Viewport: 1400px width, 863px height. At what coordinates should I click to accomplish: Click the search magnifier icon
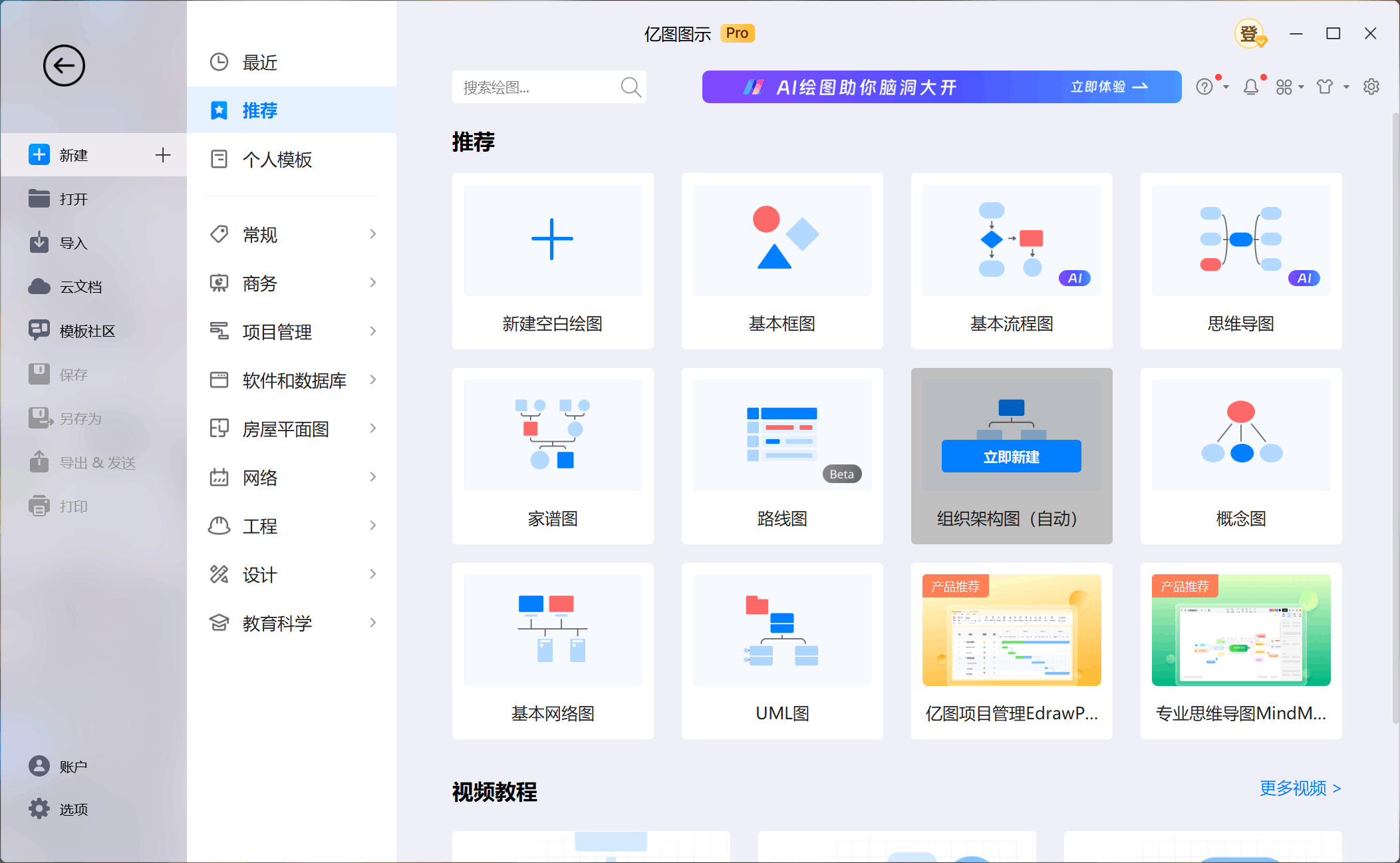[630, 87]
